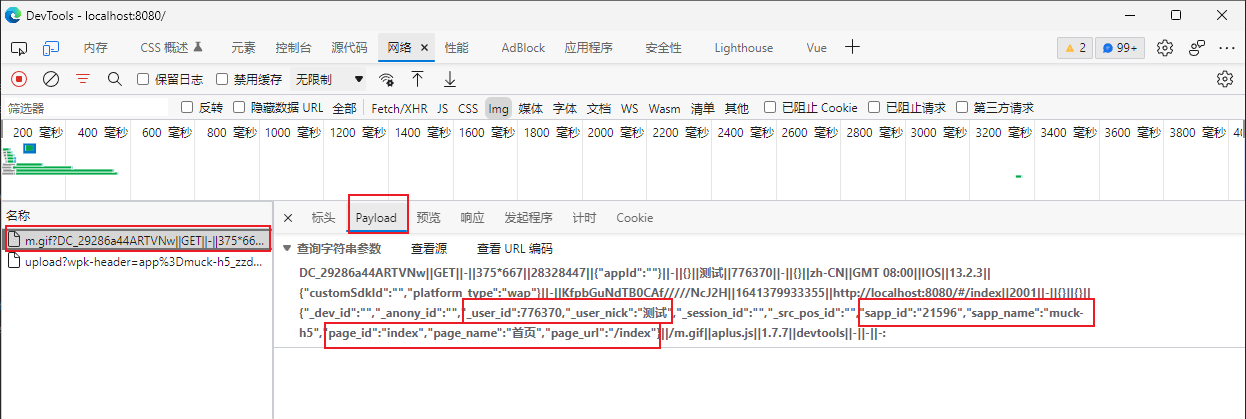Click 查看 URL 编码 link
This screenshot has width=1246, height=419.
514,249
